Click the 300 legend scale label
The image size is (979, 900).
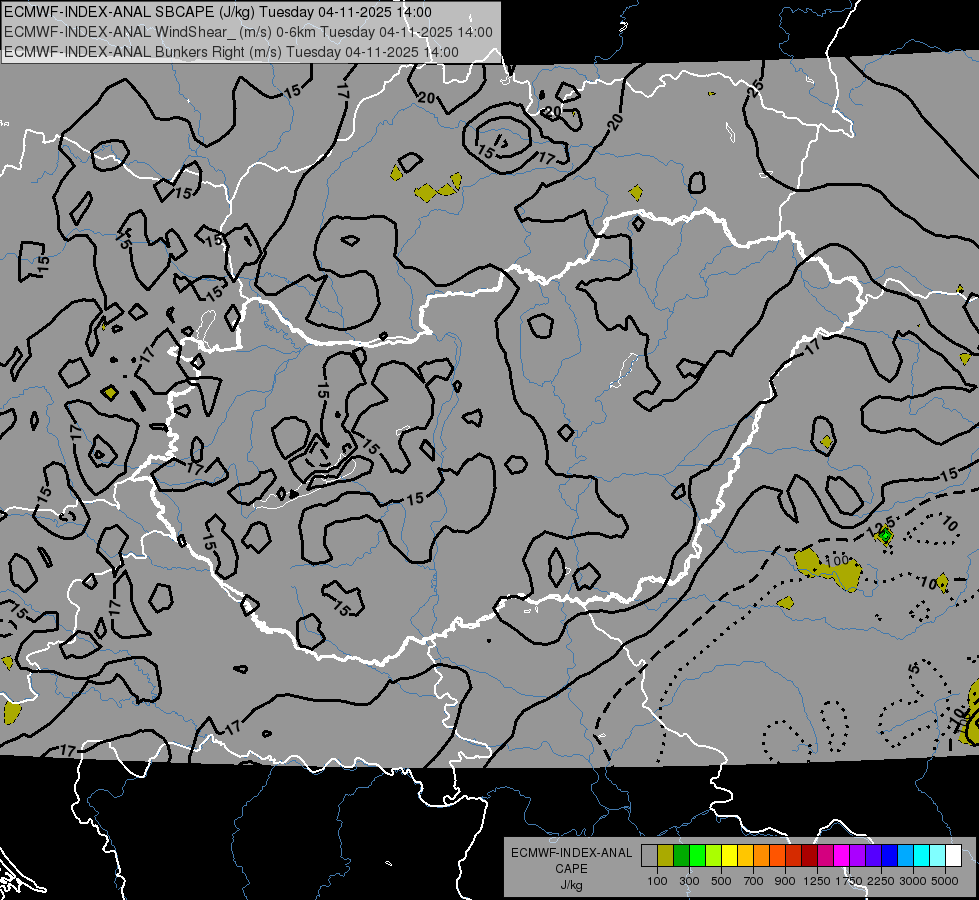tap(689, 881)
